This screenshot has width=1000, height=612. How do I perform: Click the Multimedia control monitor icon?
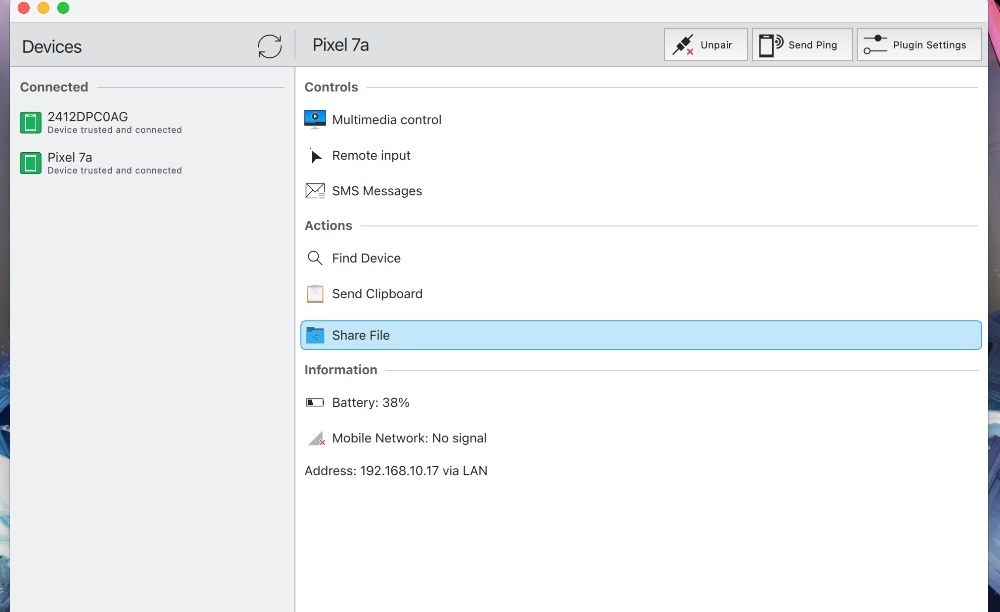pos(315,119)
